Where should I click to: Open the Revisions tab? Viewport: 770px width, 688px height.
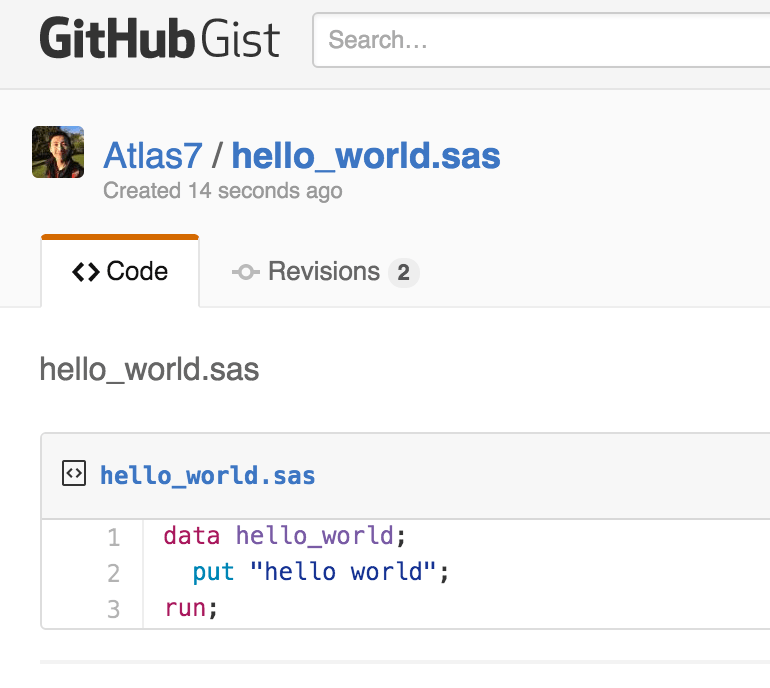(324, 272)
